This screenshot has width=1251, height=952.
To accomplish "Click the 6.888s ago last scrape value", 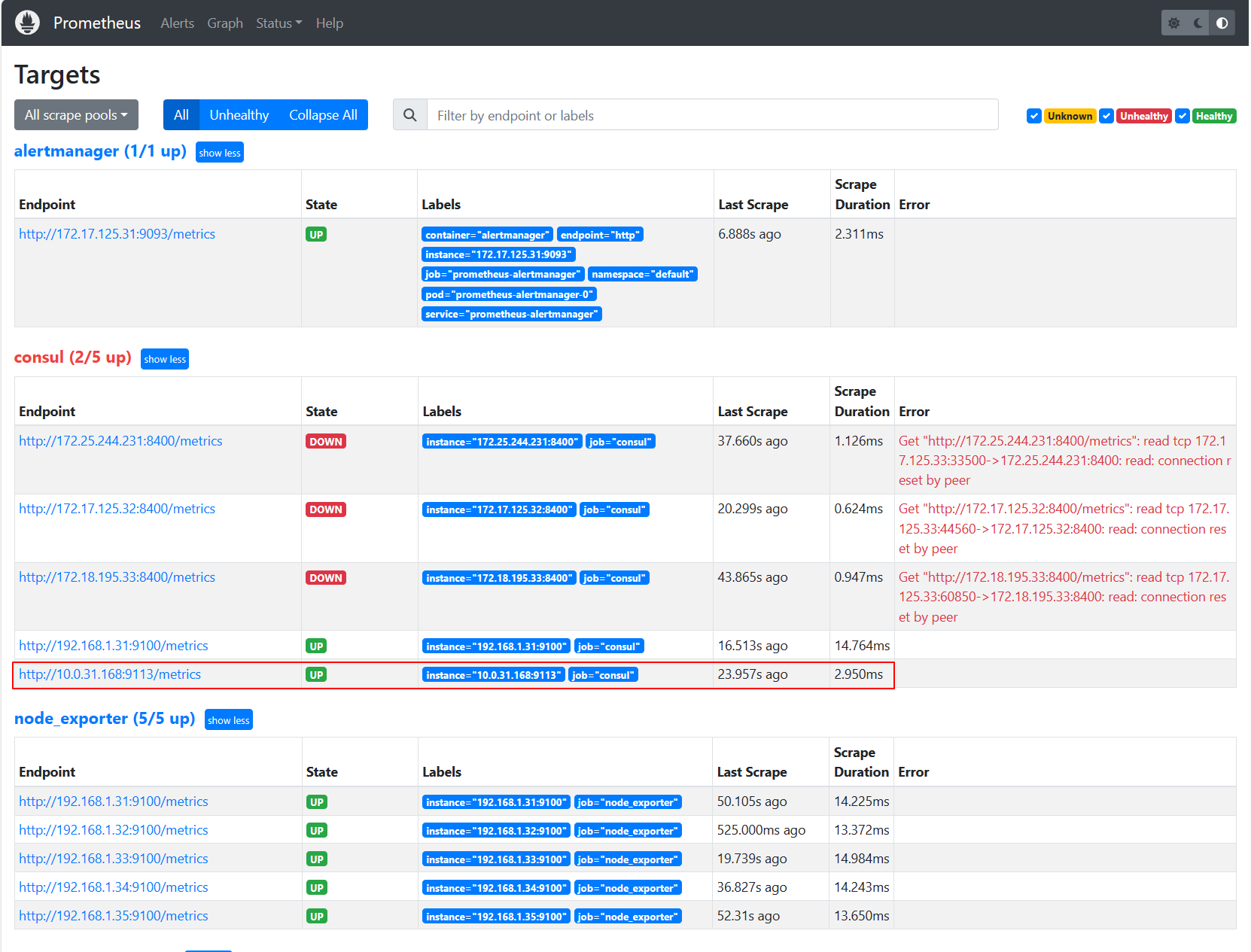I will click(x=750, y=234).
